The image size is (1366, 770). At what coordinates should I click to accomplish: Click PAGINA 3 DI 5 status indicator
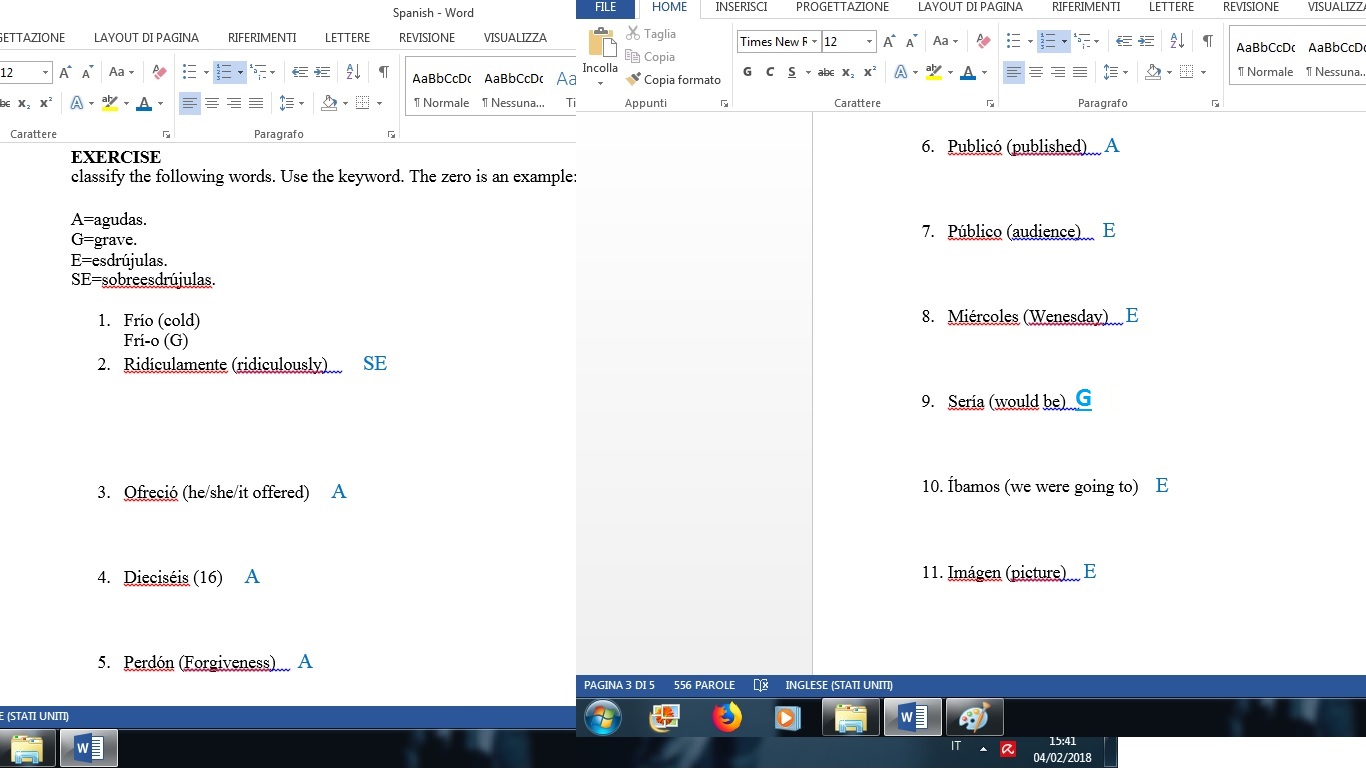619,686
